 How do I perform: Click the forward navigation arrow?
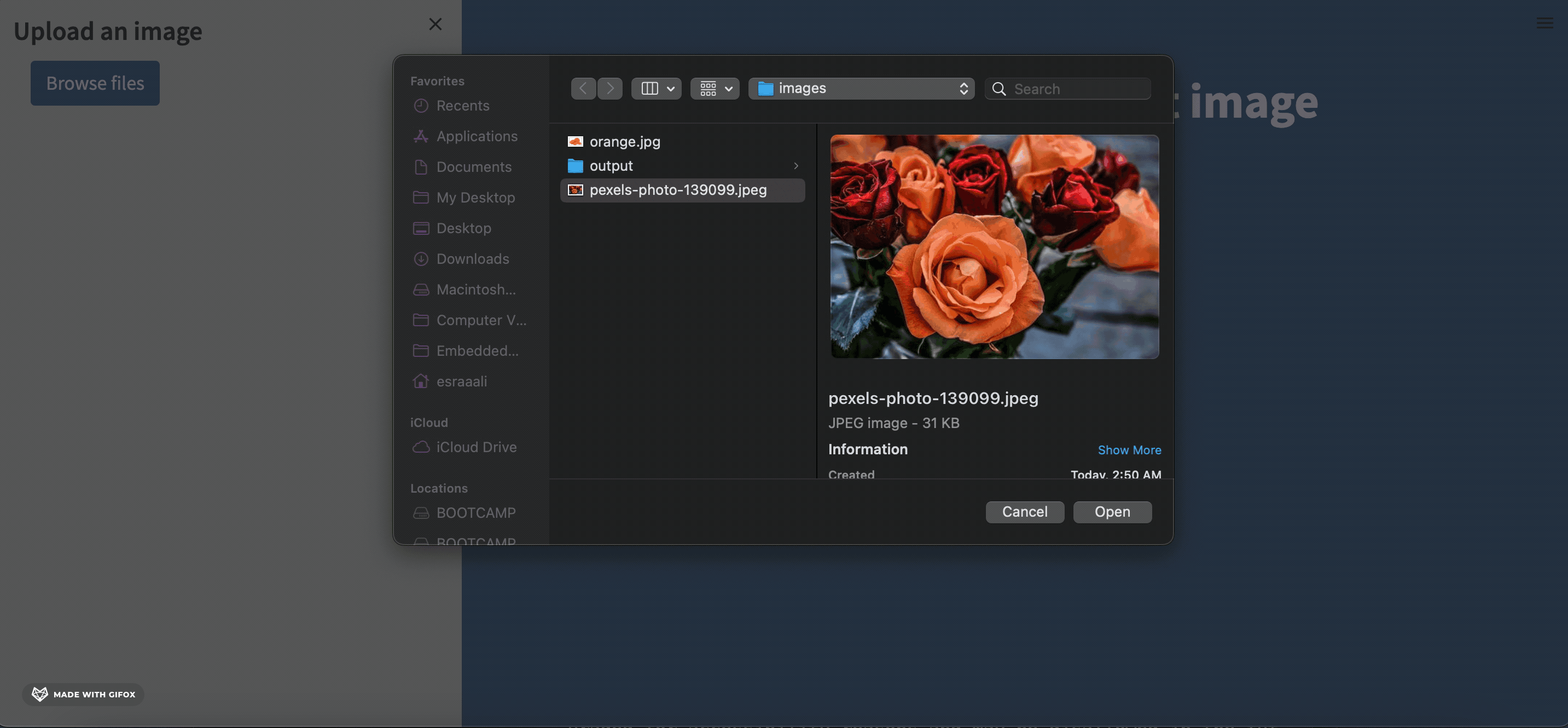click(x=610, y=88)
